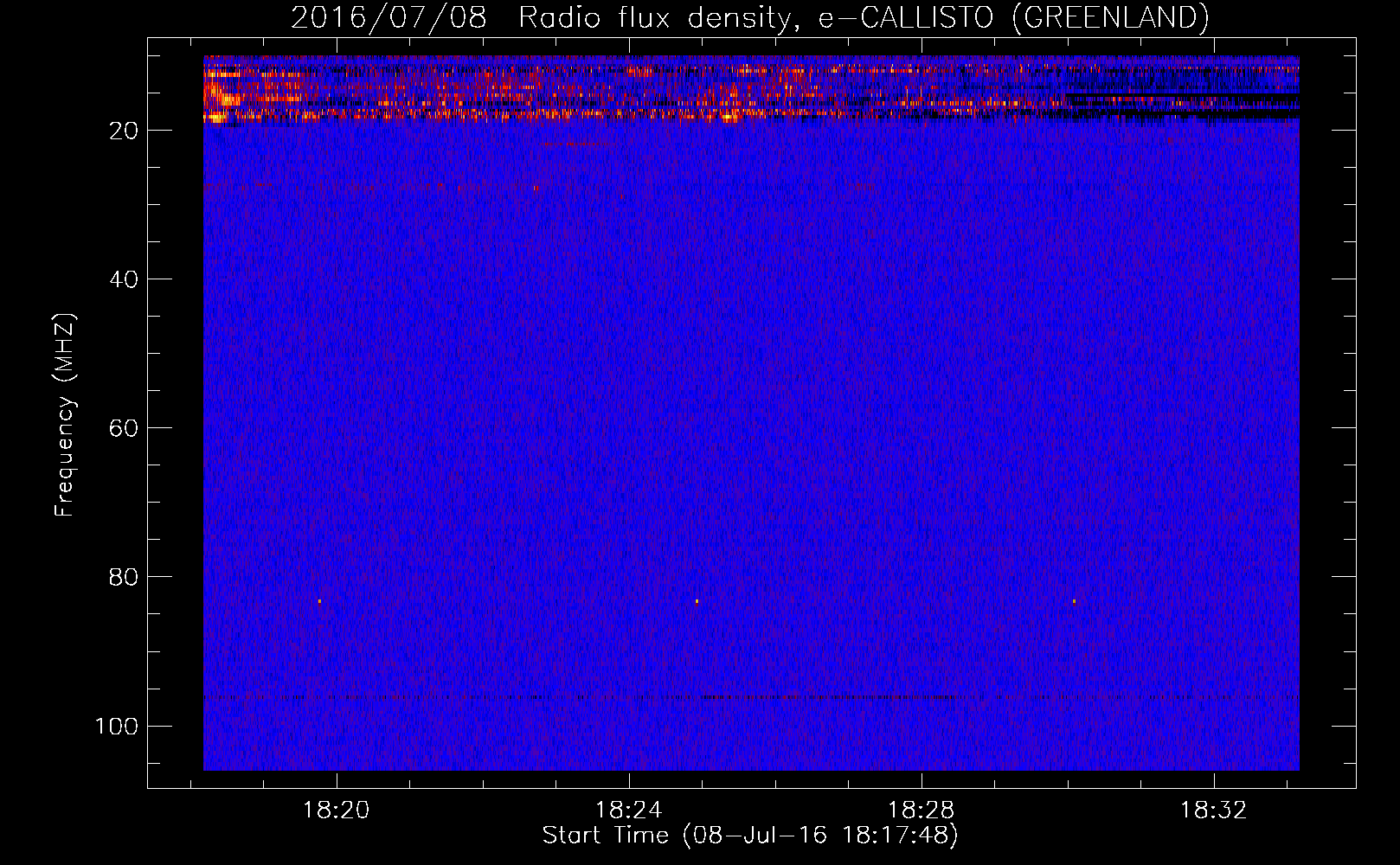
Task: Click the x-axis label 'Start Time (08-Jul-16 18:17:48)'
Action: (750, 836)
